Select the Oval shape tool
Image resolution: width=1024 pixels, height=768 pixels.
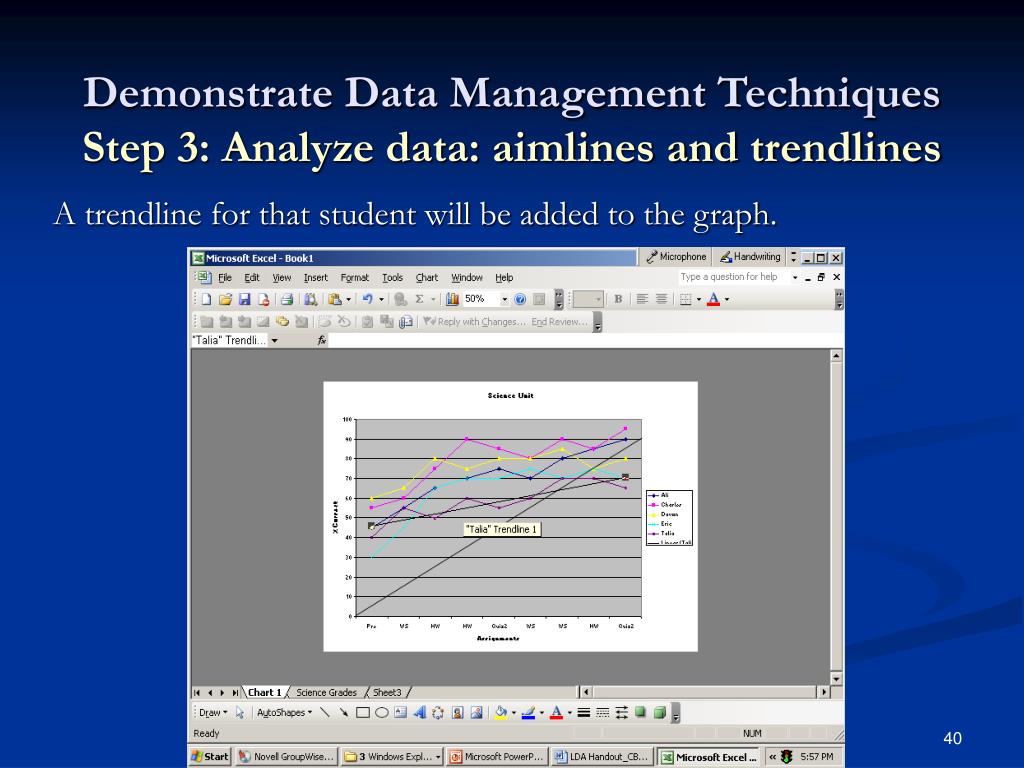coord(382,712)
